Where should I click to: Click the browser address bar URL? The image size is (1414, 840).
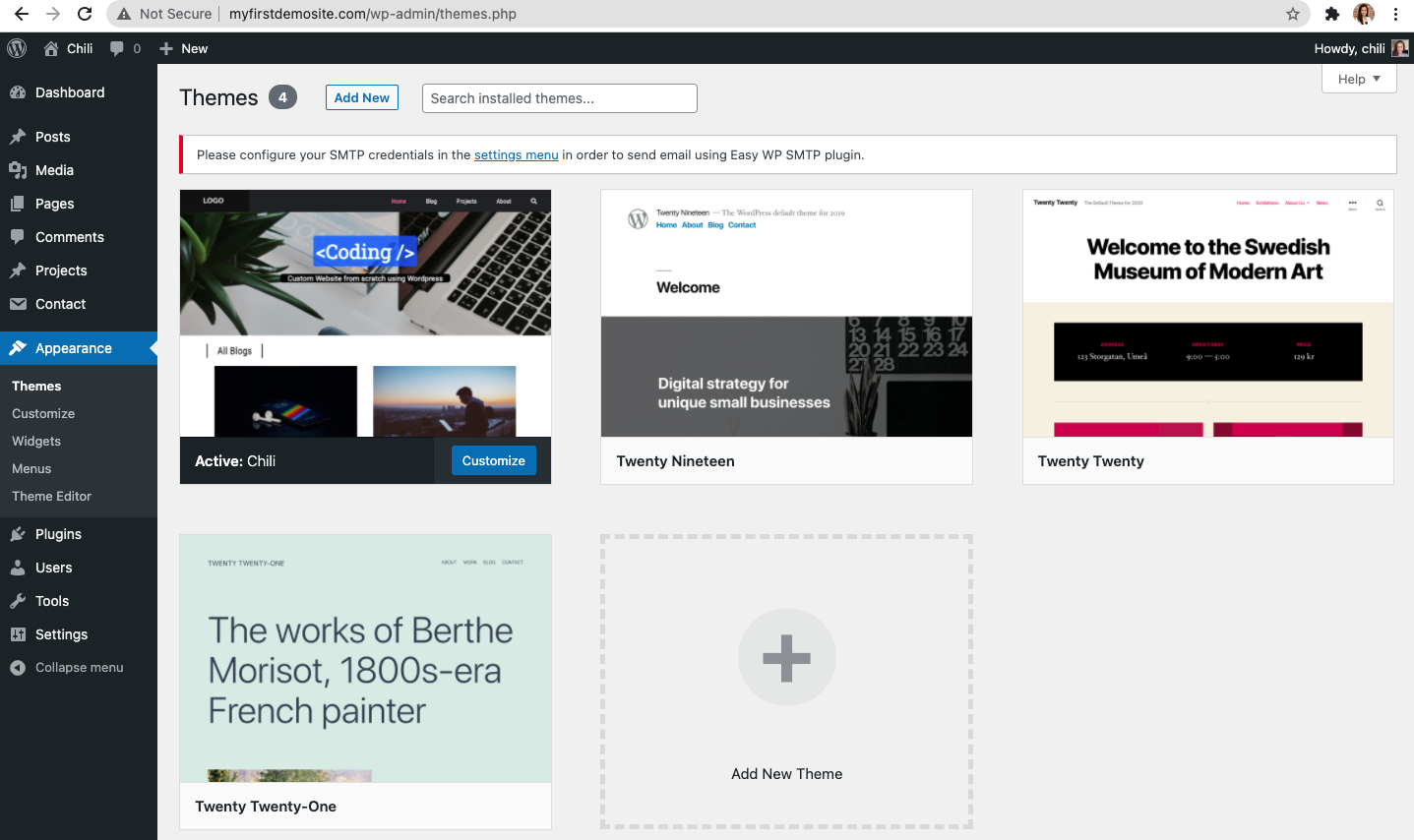(373, 14)
